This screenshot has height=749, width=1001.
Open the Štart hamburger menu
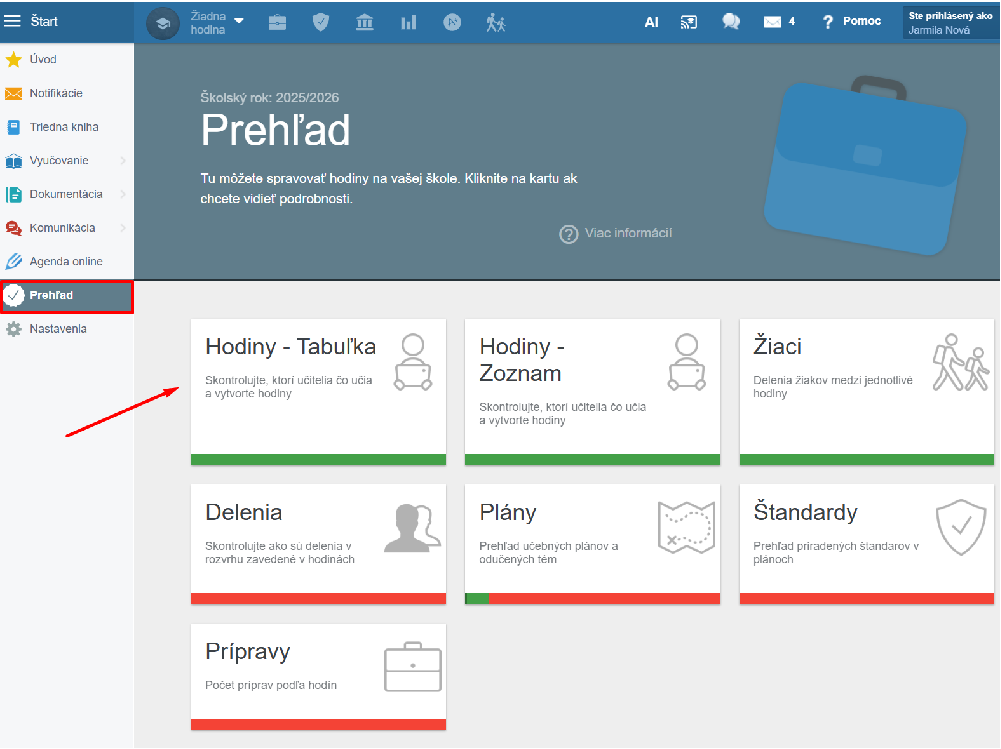coord(13,21)
